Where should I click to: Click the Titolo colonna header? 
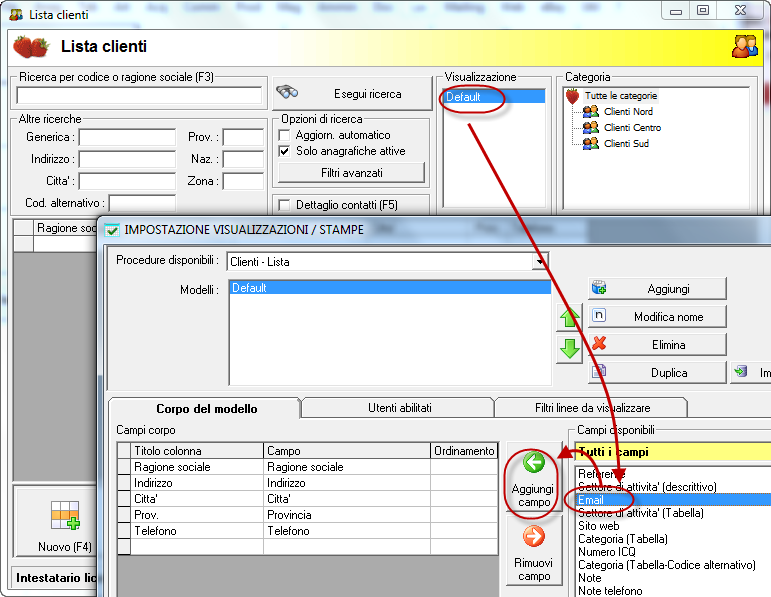pyautogui.click(x=197, y=451)
